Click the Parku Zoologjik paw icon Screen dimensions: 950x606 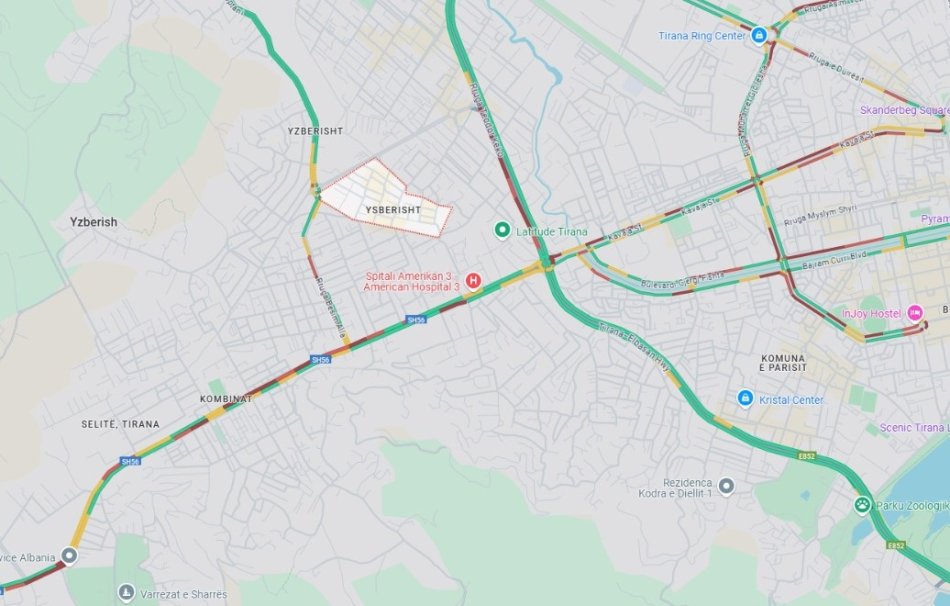tap(862, 505)
